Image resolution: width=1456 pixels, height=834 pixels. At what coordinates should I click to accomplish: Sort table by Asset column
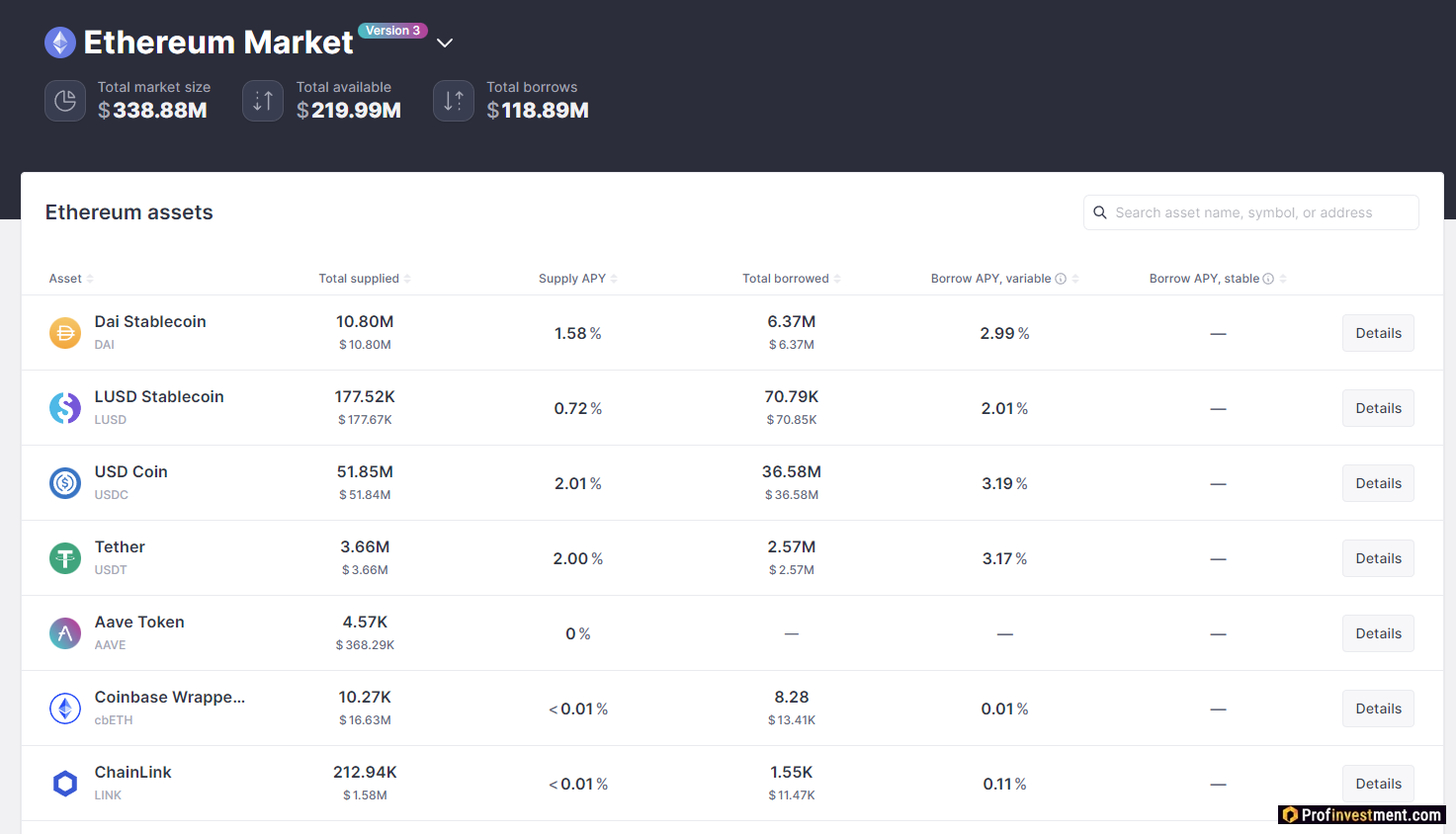coord(71,279)
